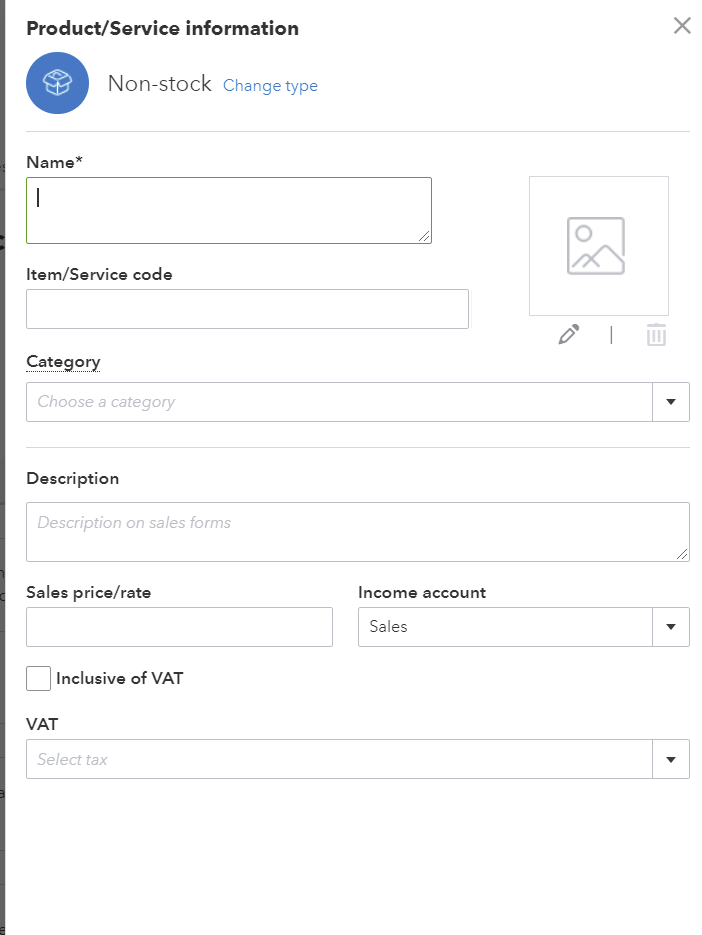Click the underlined Category label
The height and width of the screenshot is (935, 702).
click(x=63, y=362)
